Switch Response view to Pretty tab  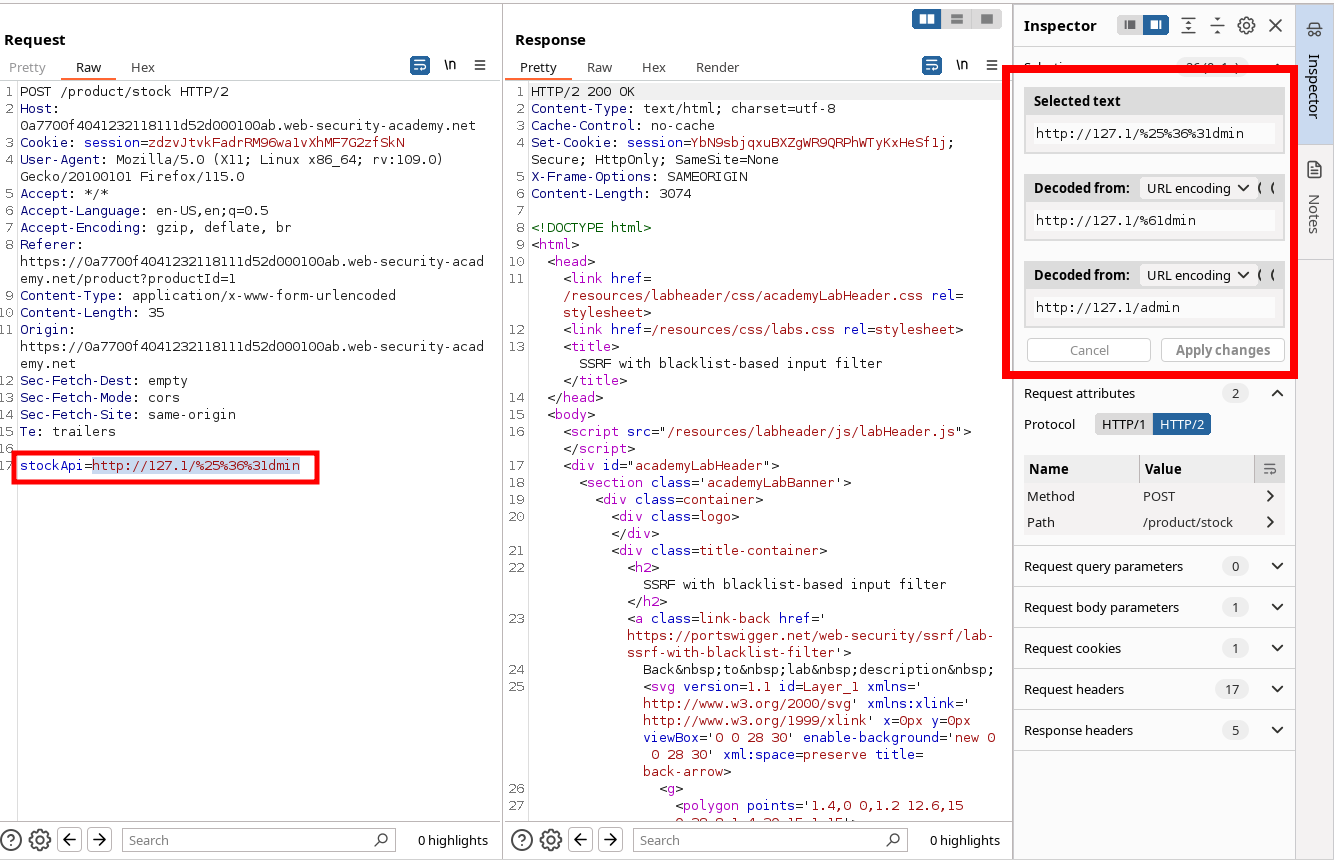click(x=538, y=67)
